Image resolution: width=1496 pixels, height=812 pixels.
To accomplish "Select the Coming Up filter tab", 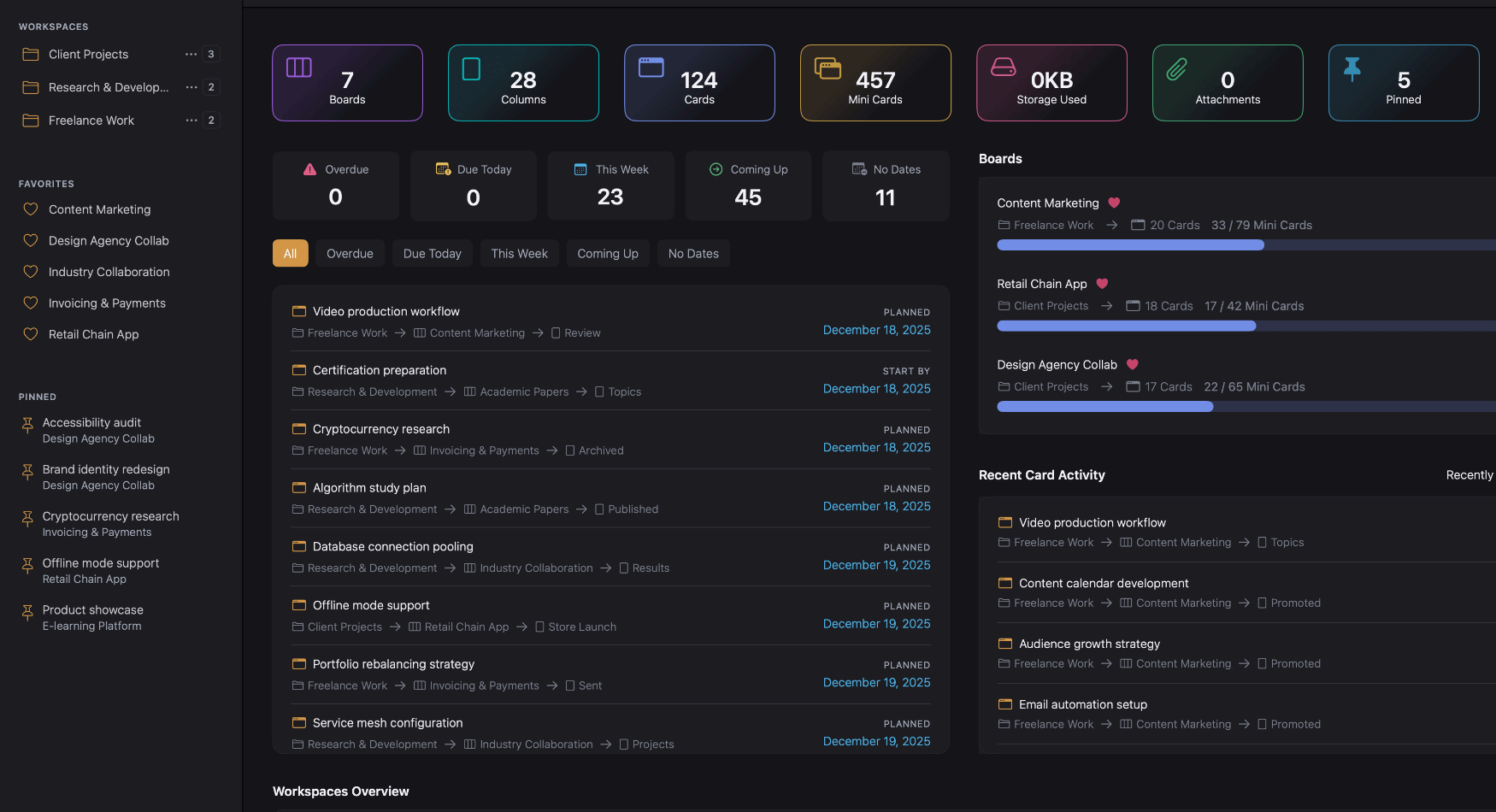I will click(x=607, y=253).
